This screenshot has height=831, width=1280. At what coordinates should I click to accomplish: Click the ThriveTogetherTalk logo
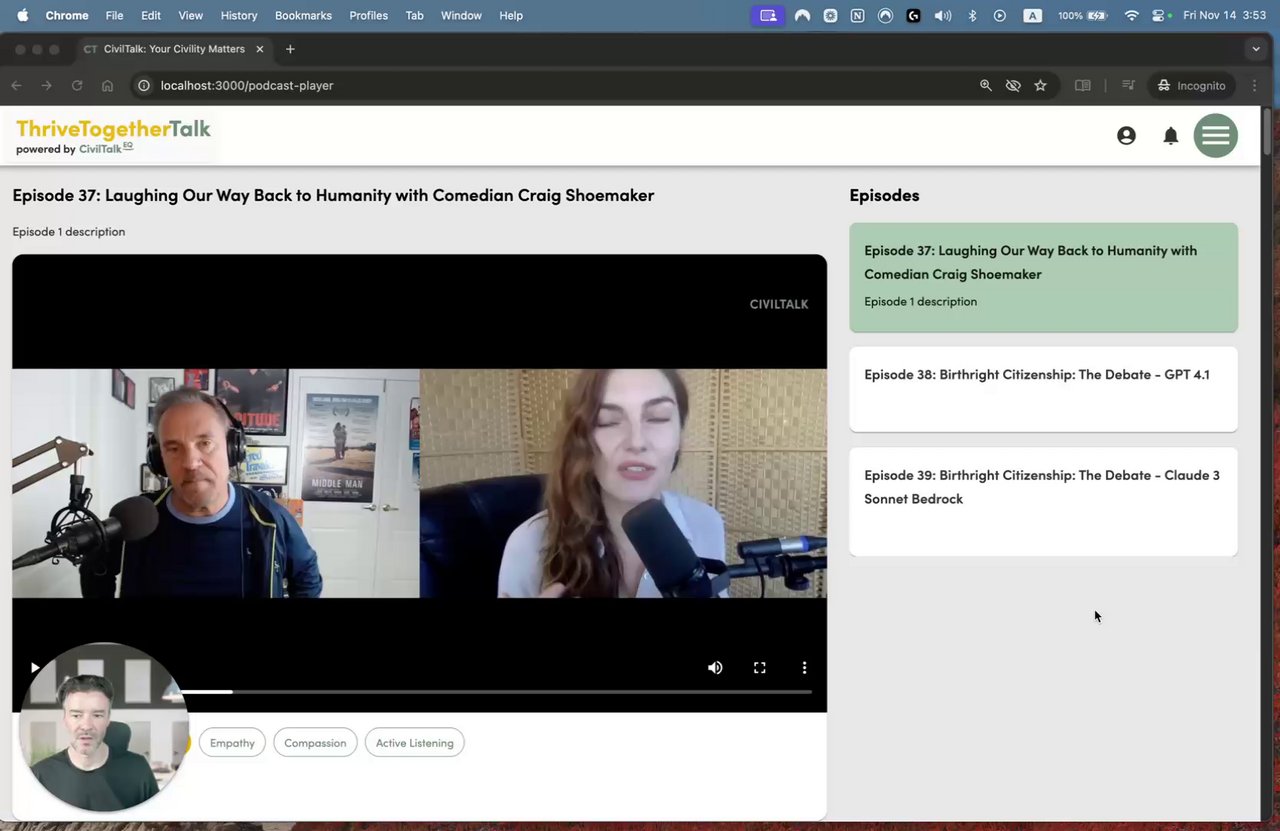(x=113, y=136)
